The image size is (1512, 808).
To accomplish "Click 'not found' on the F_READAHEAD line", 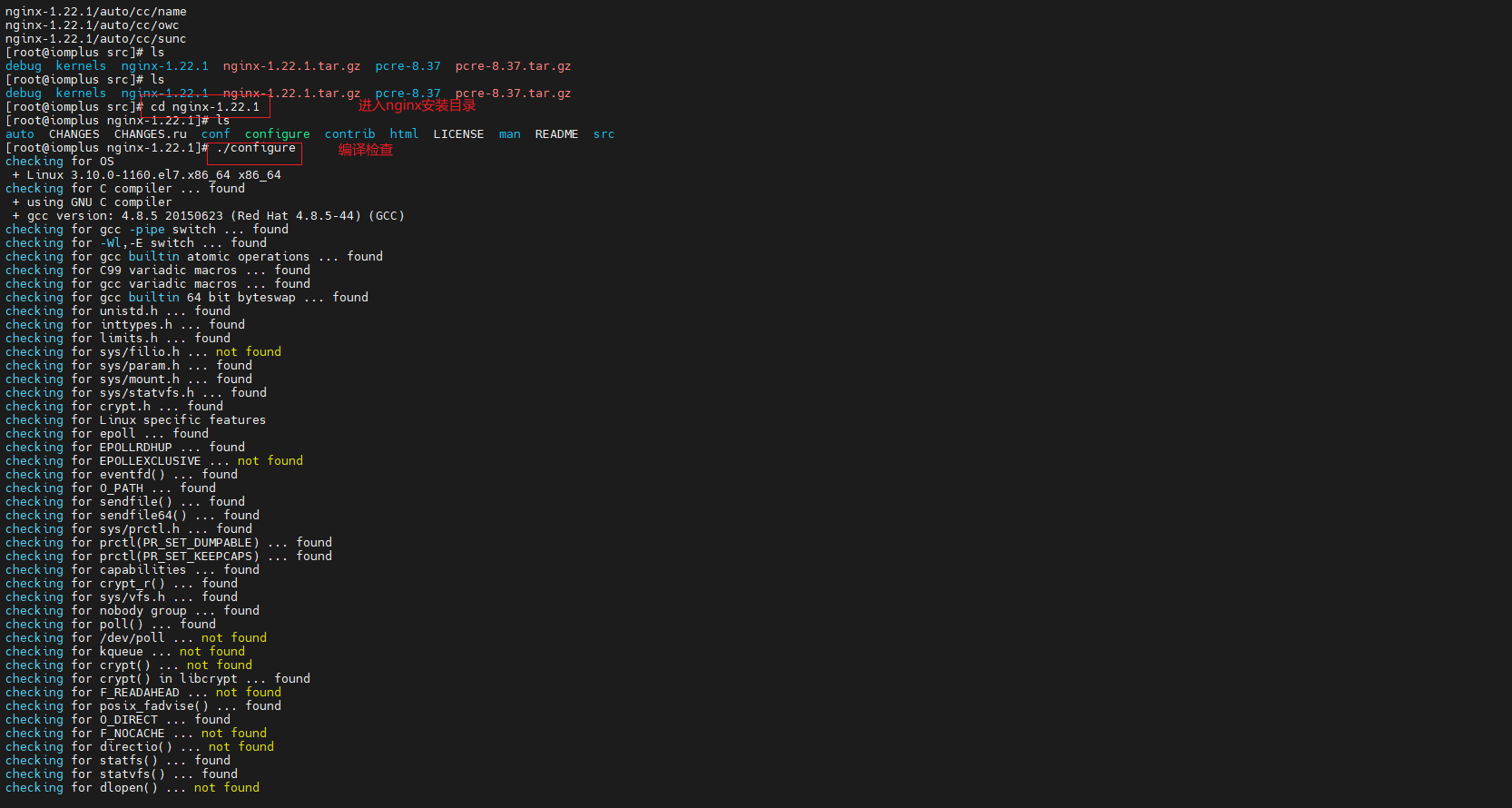I will click(249, 693).
